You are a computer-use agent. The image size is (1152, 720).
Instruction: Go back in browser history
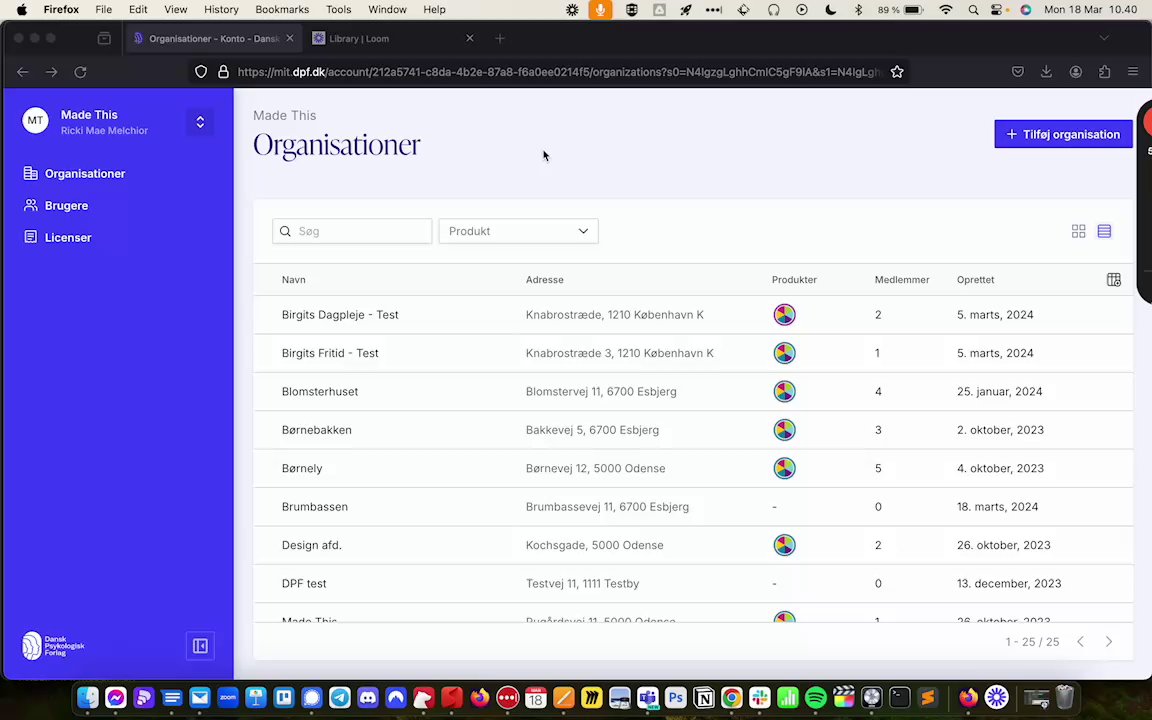(23, 72)
